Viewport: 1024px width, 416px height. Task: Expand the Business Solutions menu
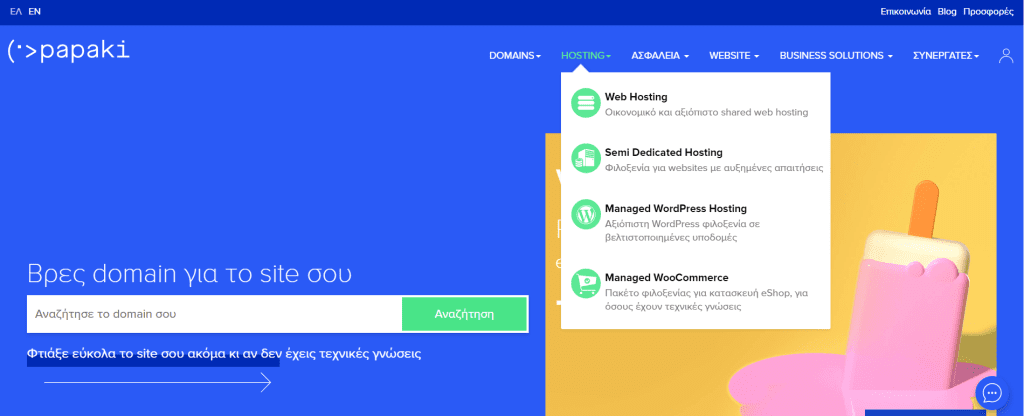coord(836,56)
